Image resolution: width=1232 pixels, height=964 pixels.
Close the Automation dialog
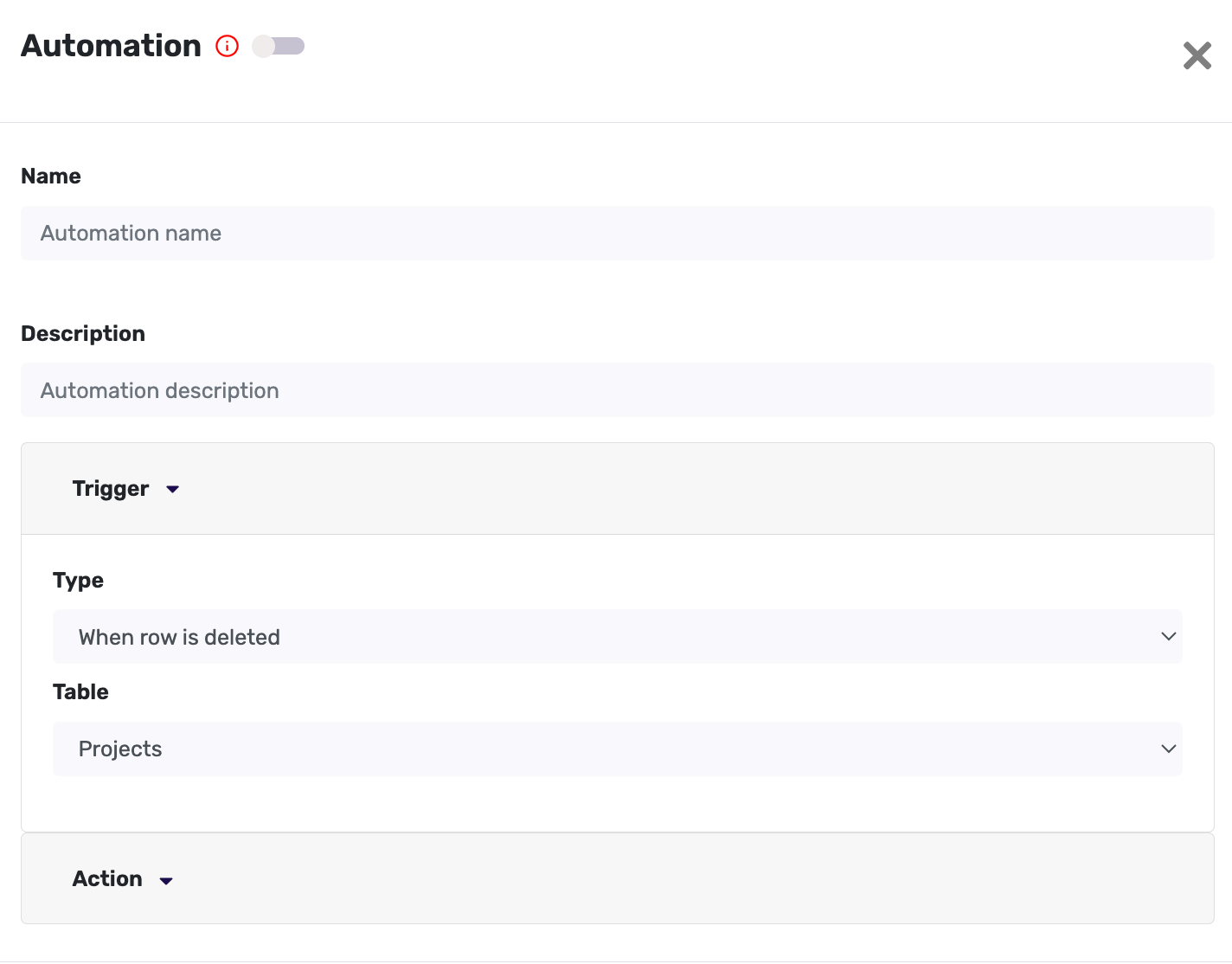tap(1197, 55)
